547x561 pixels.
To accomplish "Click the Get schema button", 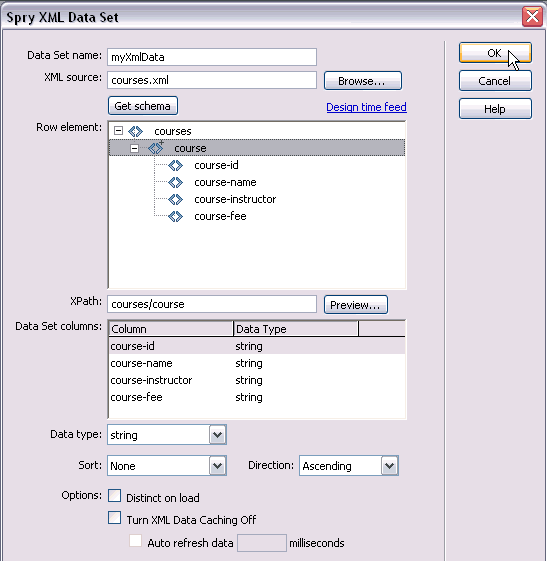I will (143, 106).
